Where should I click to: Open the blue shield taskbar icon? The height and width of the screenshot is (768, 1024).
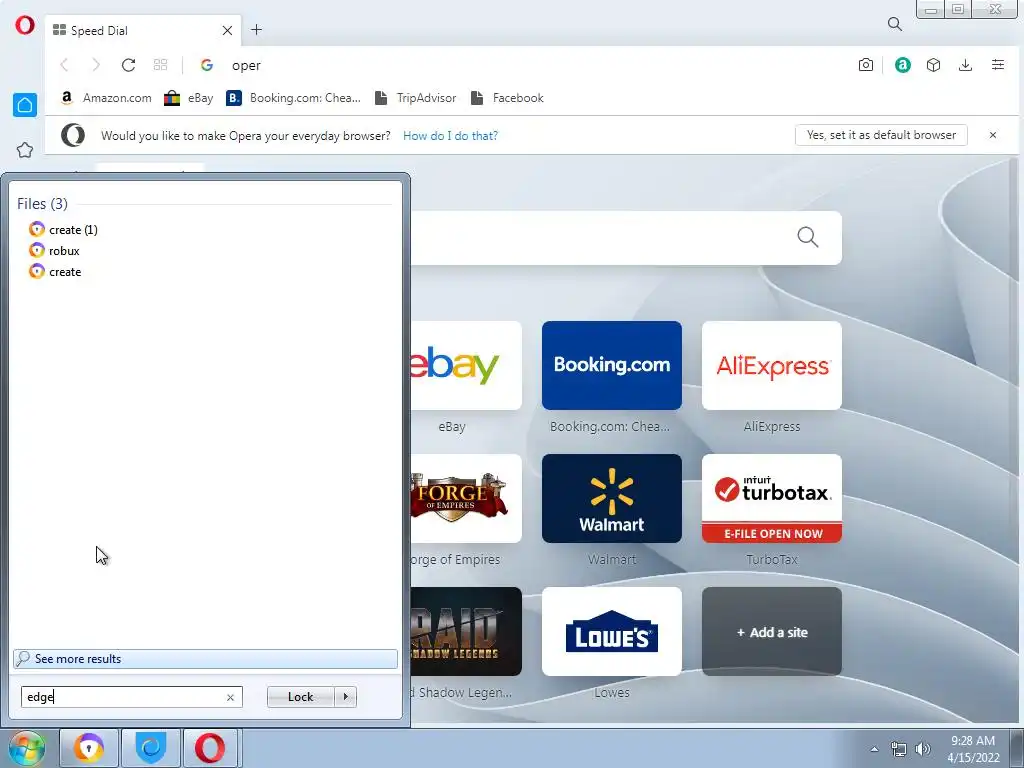click(x=151, y=748)
